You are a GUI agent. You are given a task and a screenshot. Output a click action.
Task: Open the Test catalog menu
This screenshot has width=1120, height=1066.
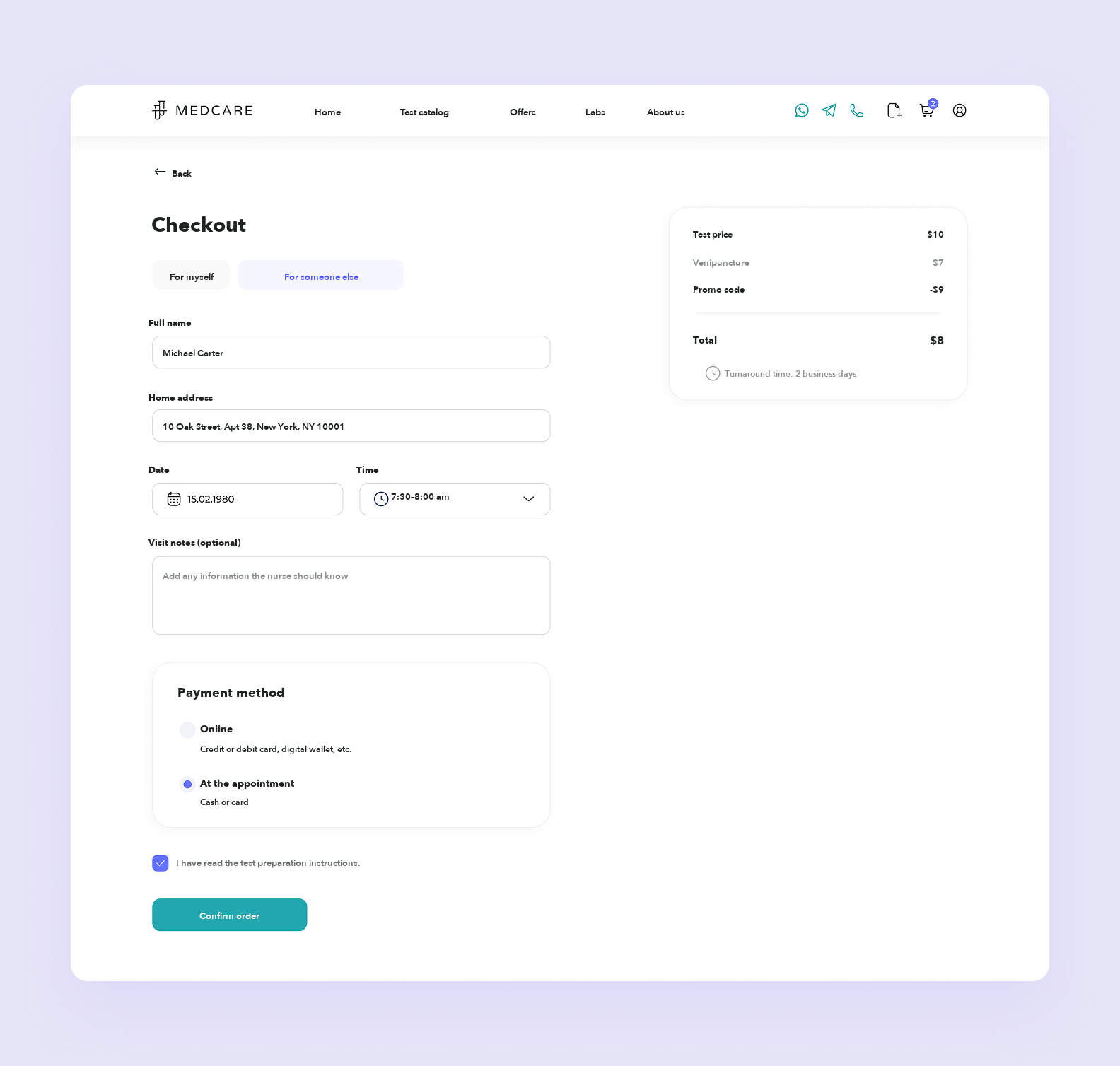tap(424, 112)
